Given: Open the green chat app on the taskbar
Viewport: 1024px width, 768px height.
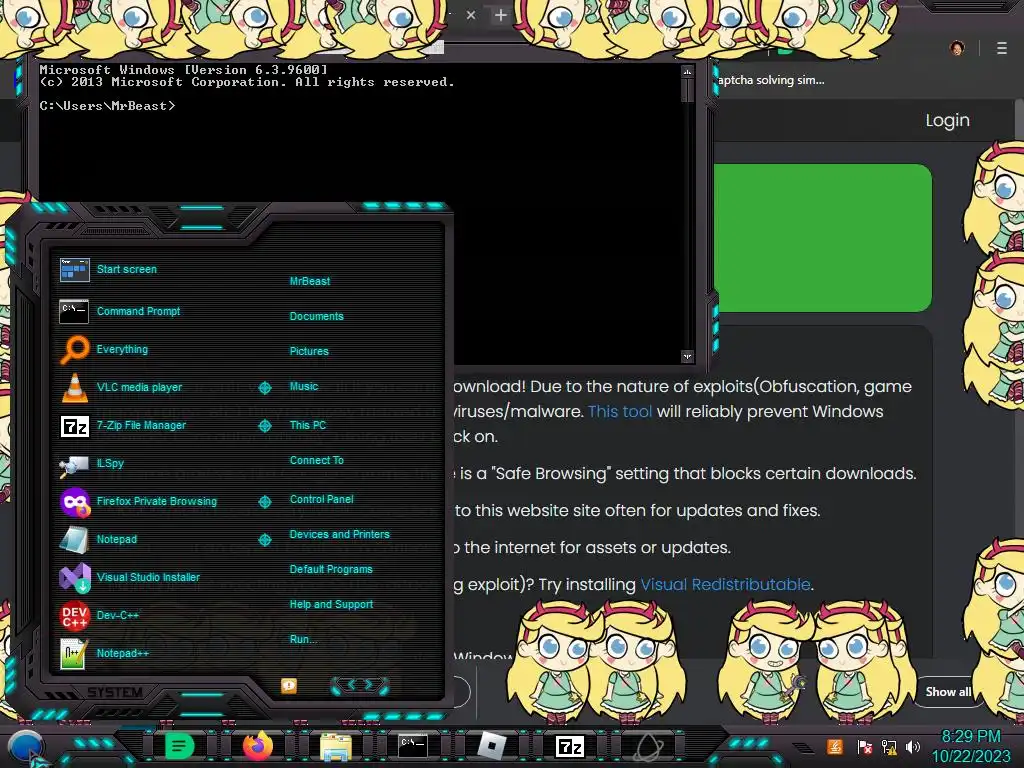Looking at the screenshot, I should [x=179, y=746].
